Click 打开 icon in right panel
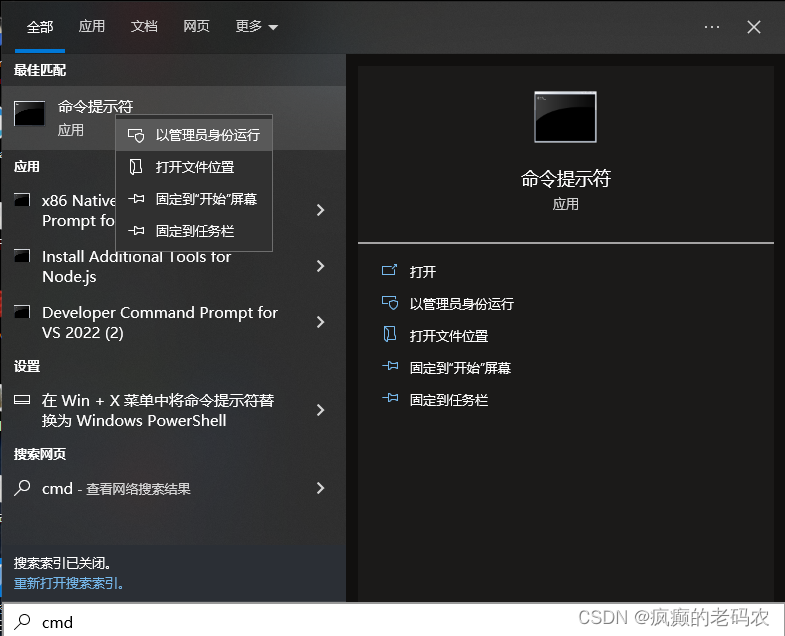 tap(389, 271)
